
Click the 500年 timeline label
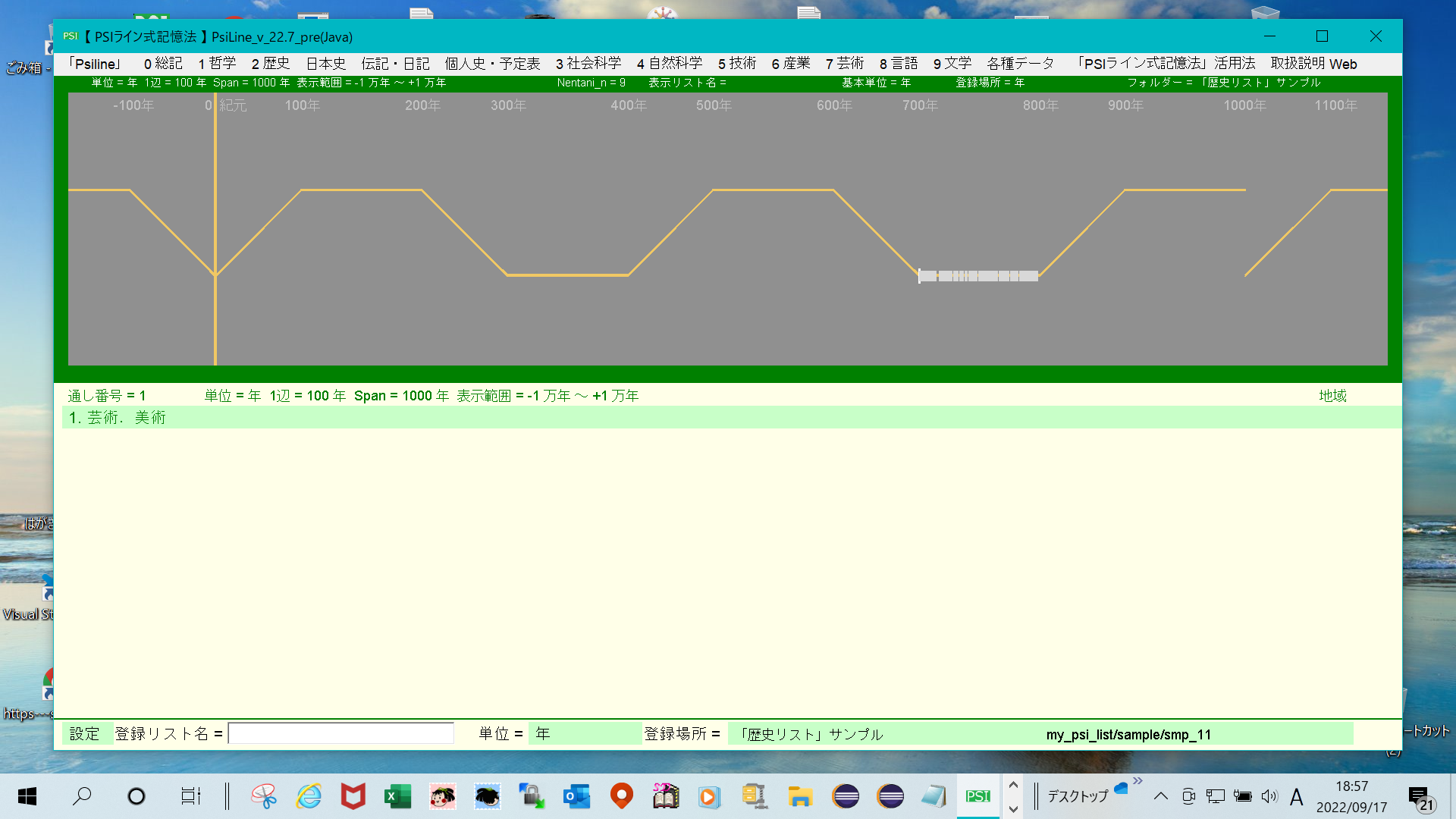(714, 105)
